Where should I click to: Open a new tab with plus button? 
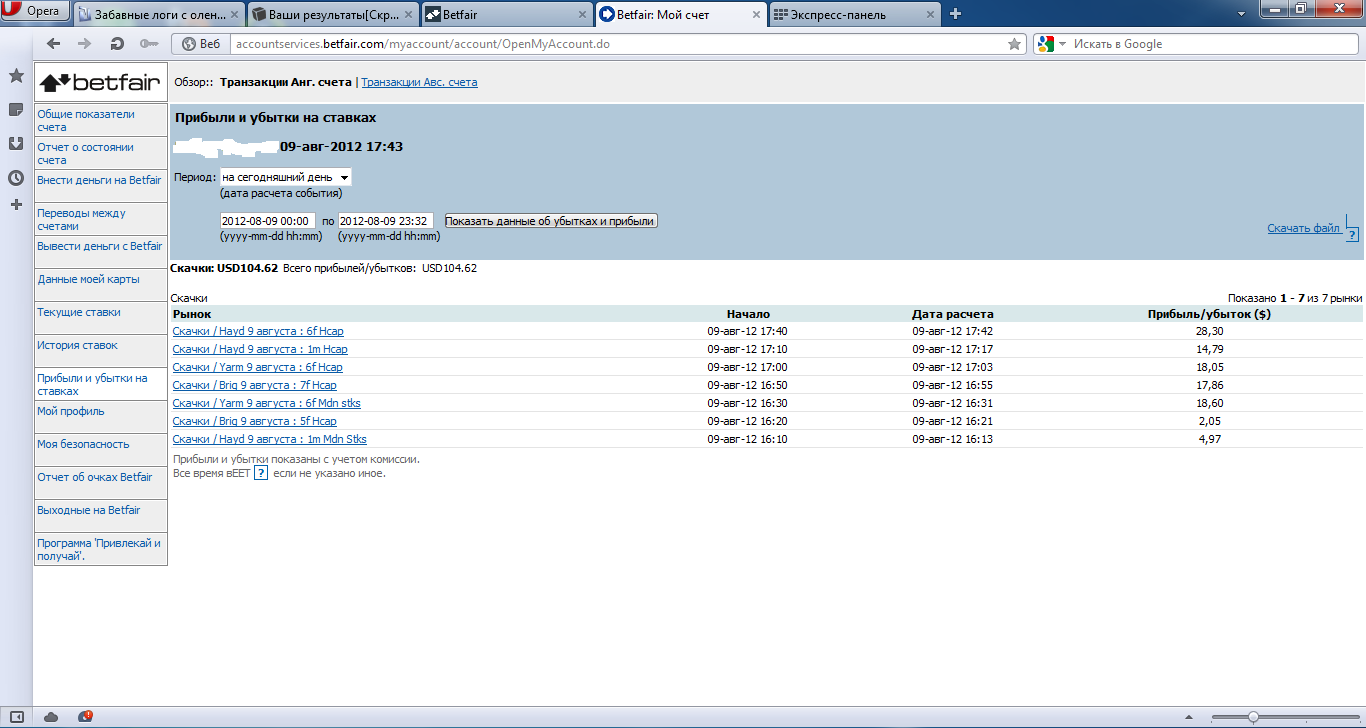click(956, 14)
